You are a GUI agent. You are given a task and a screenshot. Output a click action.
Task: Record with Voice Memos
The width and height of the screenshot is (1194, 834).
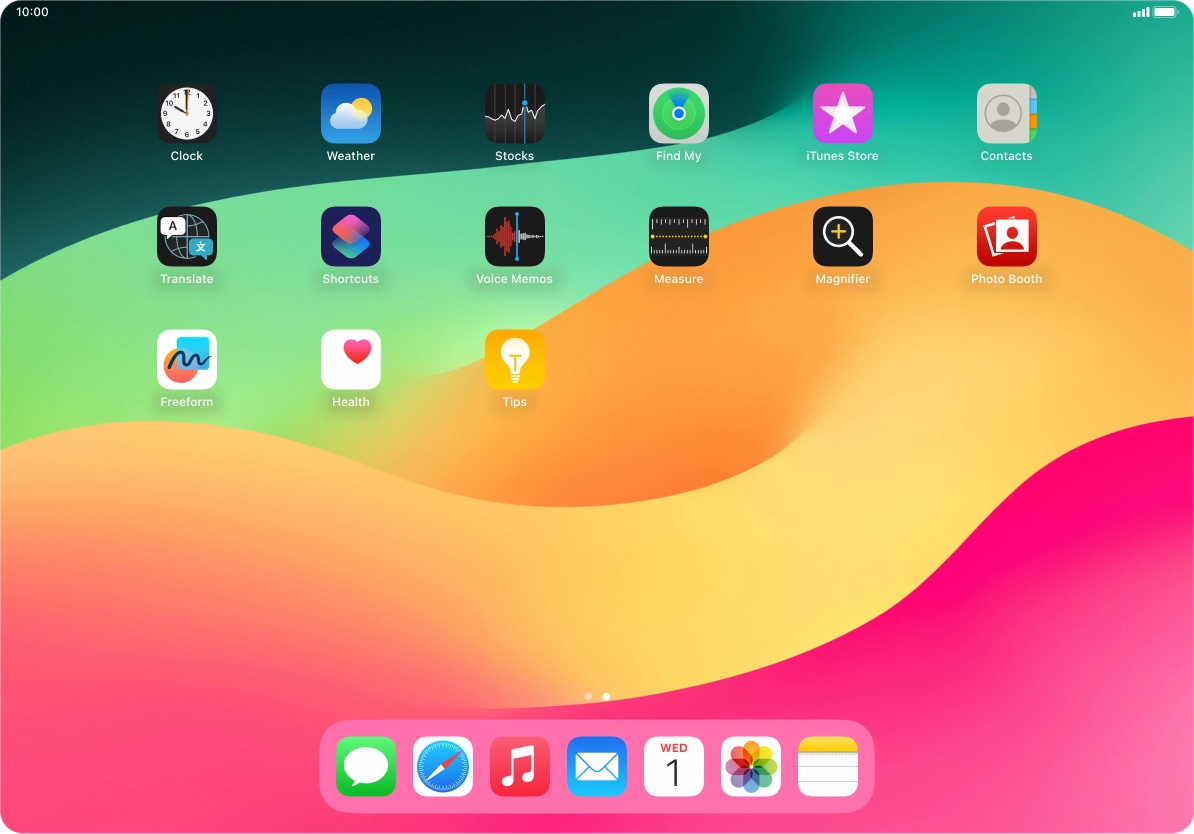tap(514, 236)
